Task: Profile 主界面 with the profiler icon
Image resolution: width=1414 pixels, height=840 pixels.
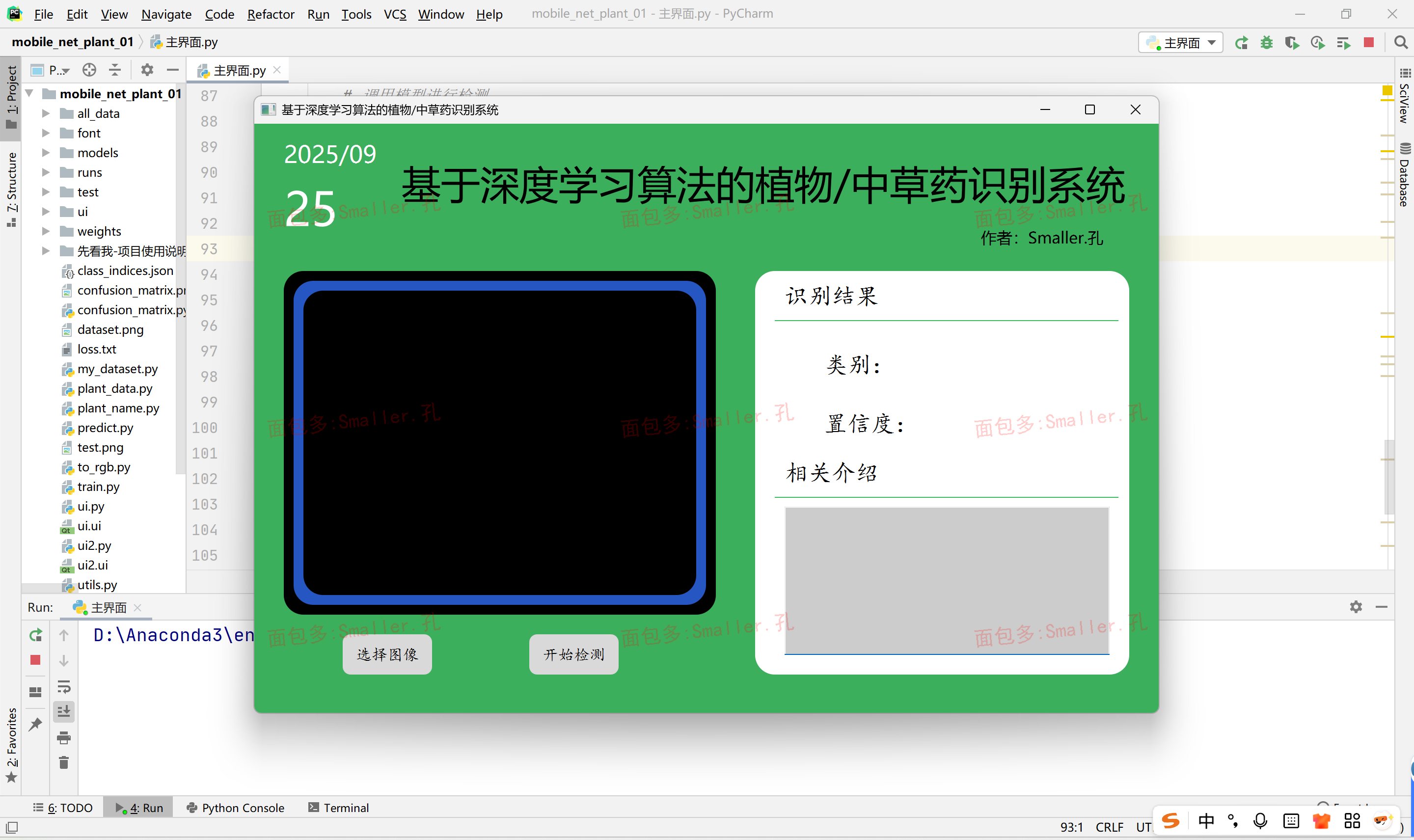Action: coord(1318,42)
